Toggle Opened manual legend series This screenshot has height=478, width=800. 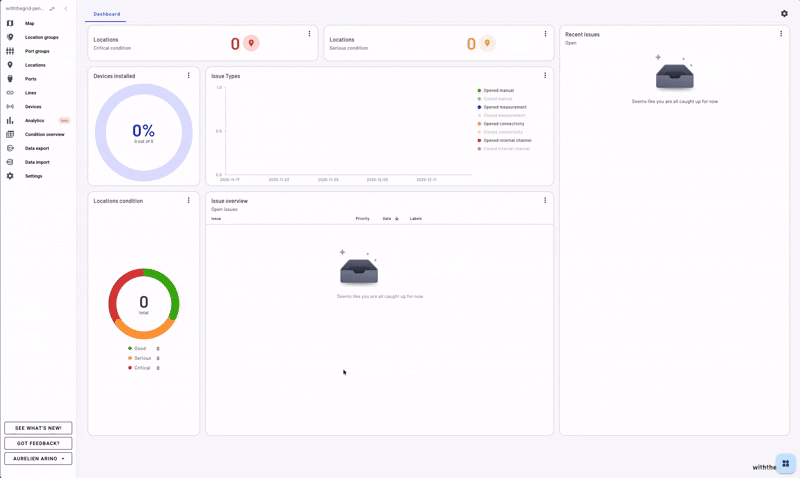click(498, 90)
